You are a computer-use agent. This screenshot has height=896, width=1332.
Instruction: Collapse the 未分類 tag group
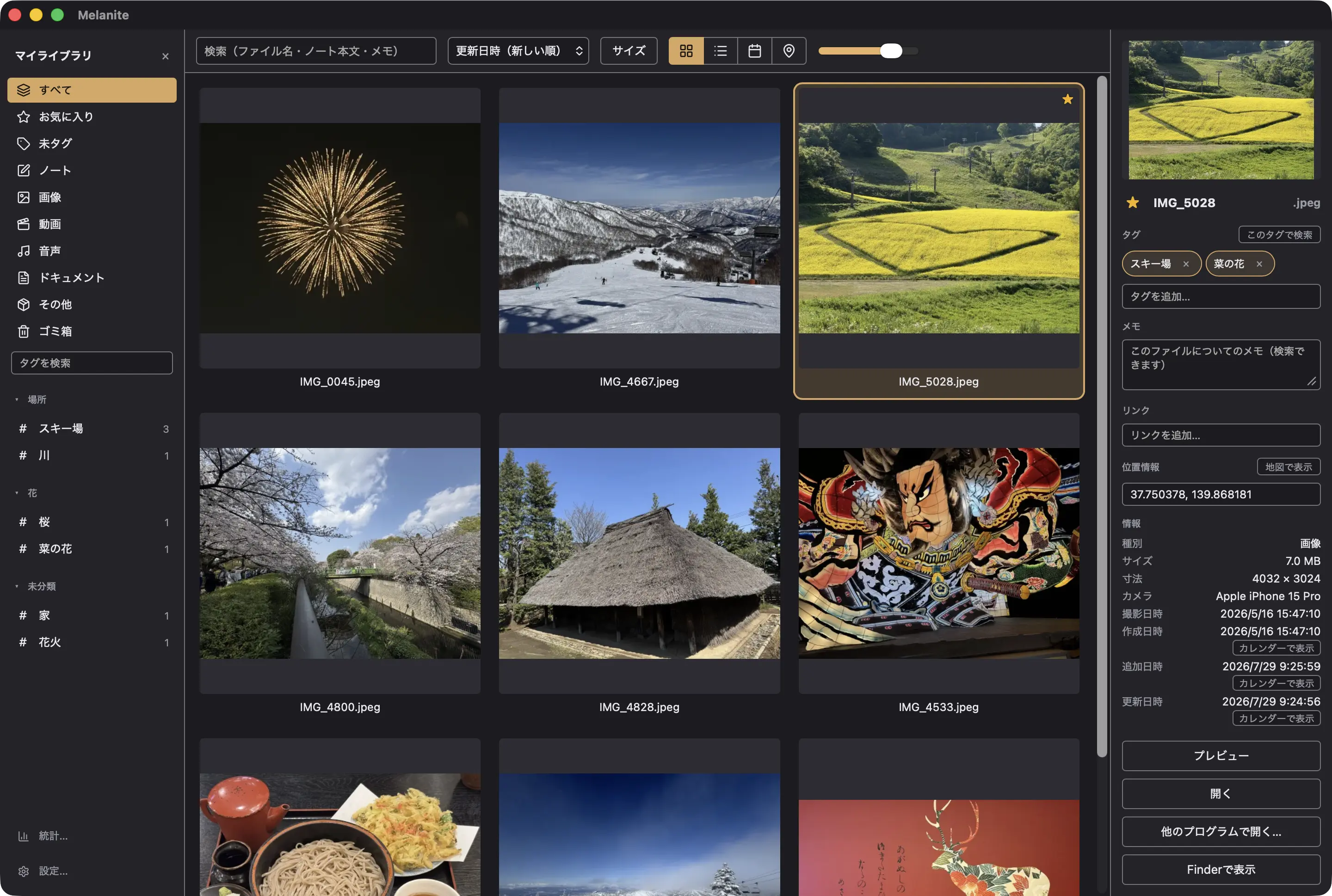(17, 586)
